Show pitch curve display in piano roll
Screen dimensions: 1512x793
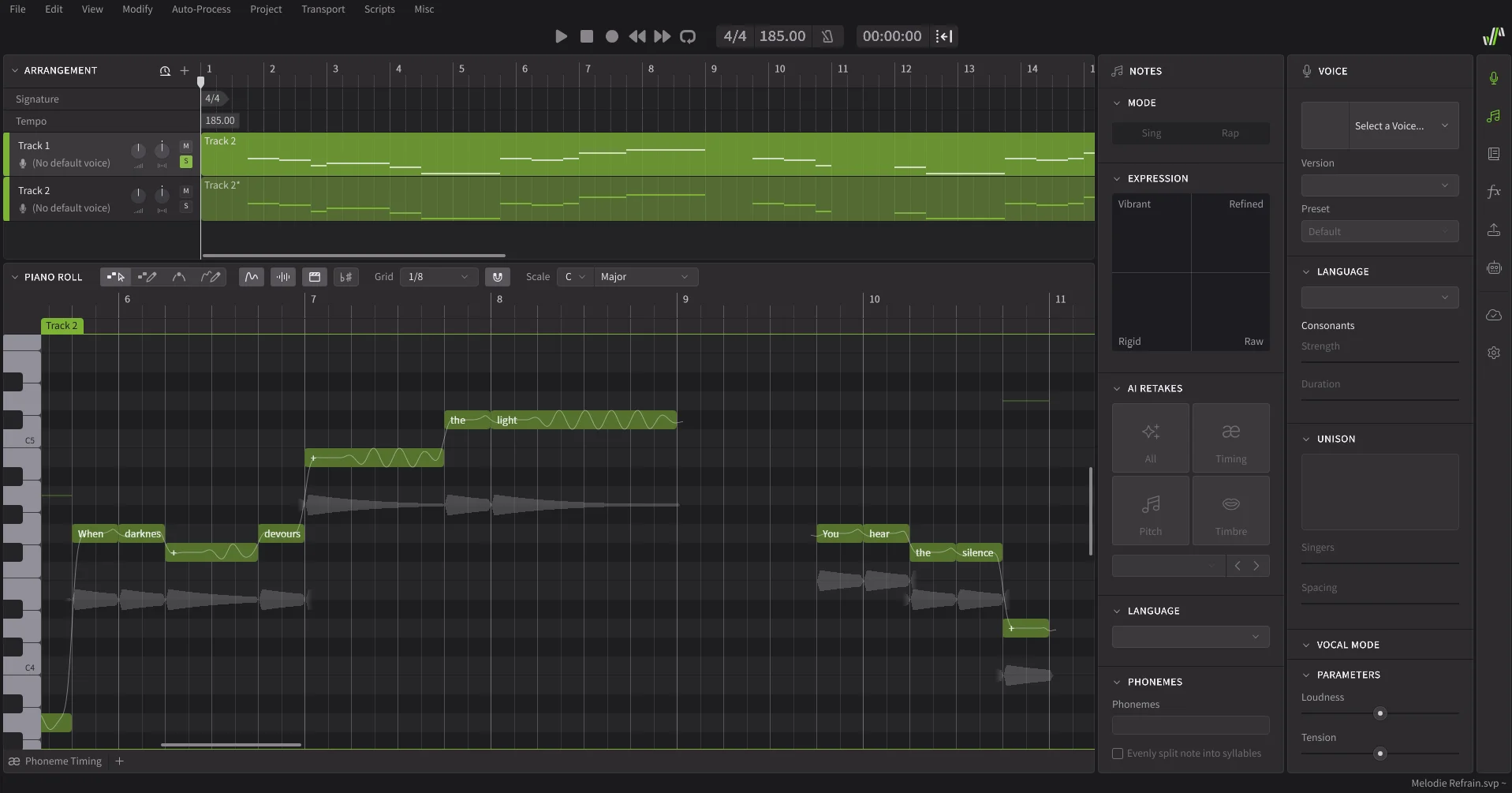pyautogui.click(x=251, y=277)
